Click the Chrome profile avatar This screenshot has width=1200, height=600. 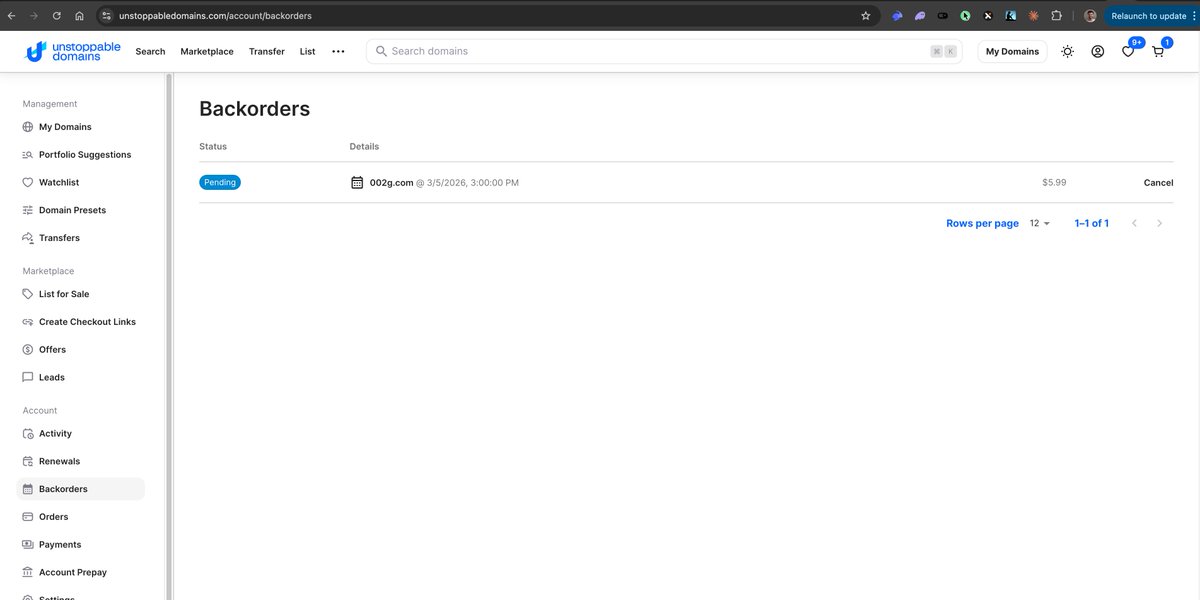pyautogui.click(x=1090, y=16)
